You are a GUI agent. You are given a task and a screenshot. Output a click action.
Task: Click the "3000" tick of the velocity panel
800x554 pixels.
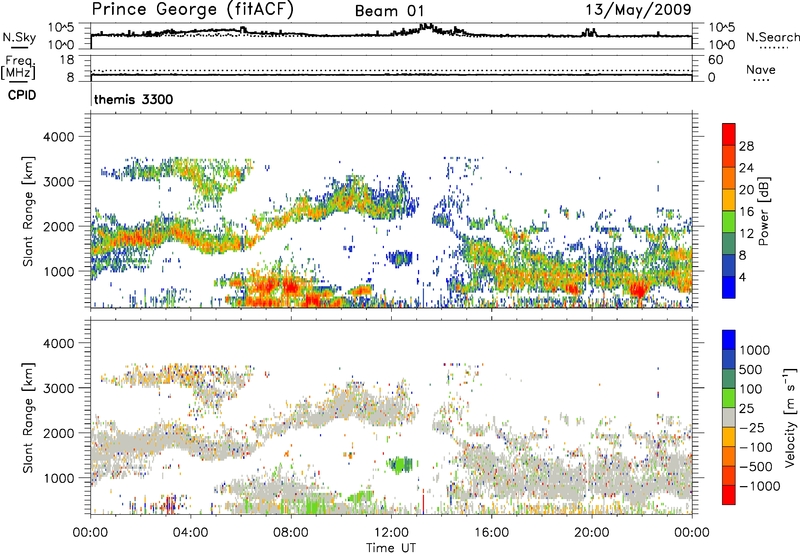[59, 388]
